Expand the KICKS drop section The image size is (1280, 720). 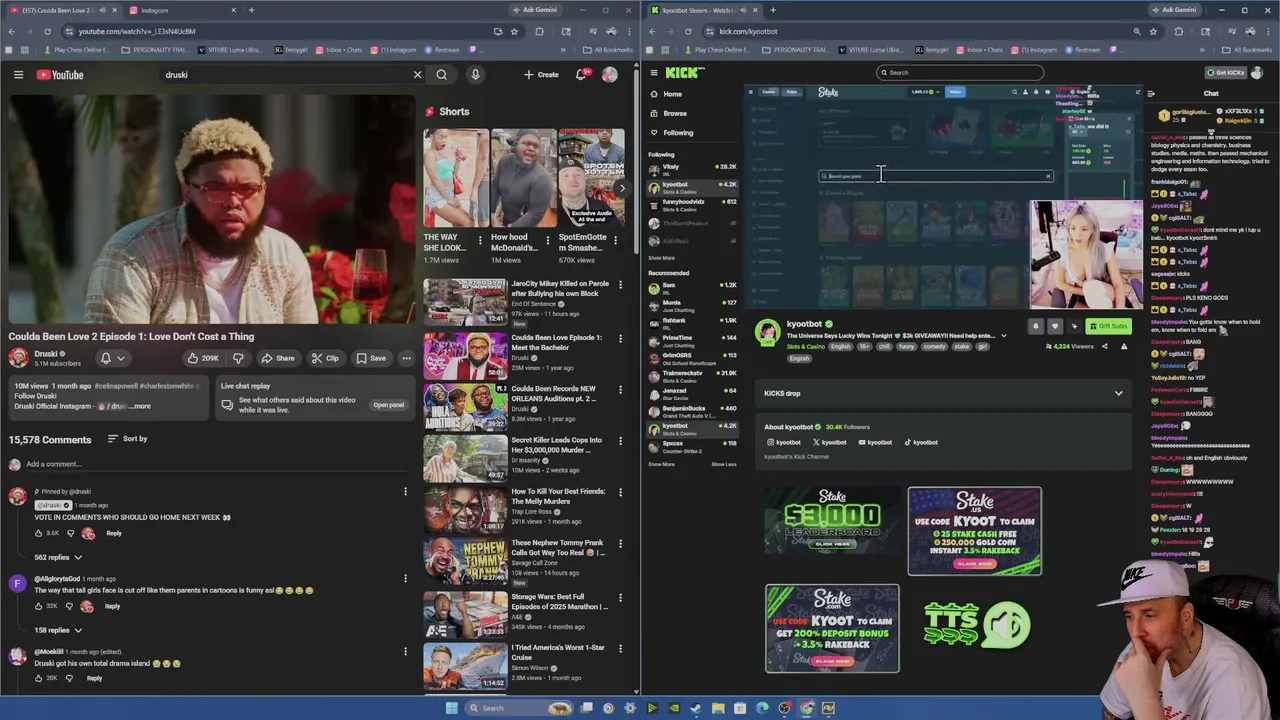tap(1118, 393)
